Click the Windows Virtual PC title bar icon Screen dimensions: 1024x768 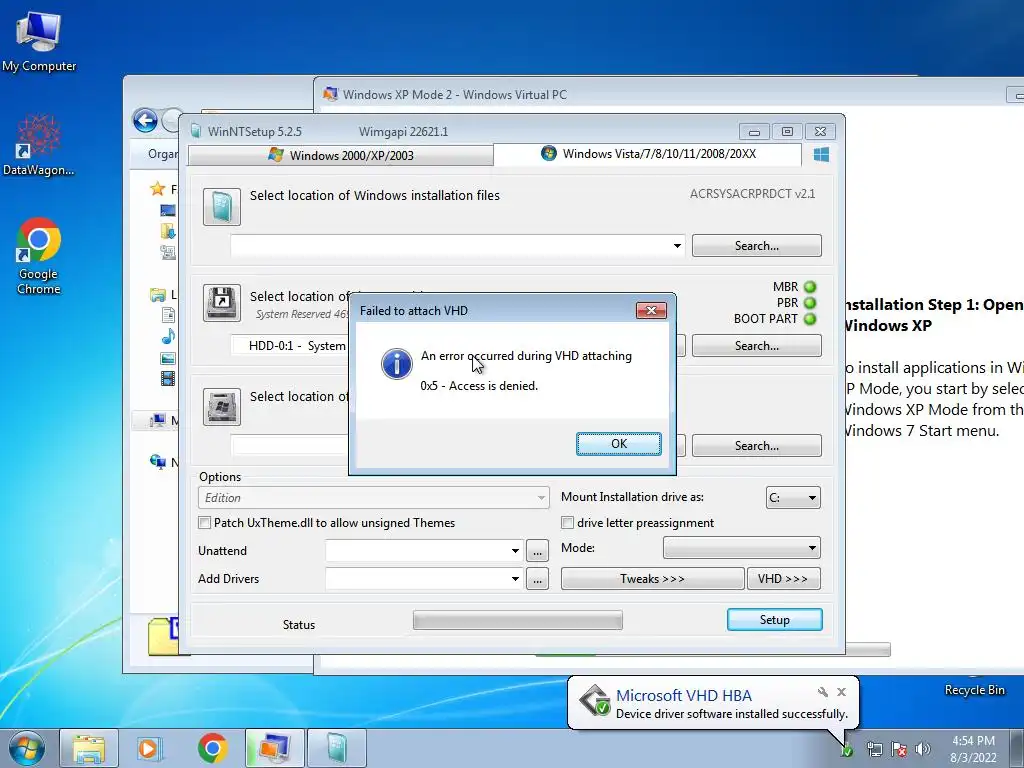(x=330, y=94)
